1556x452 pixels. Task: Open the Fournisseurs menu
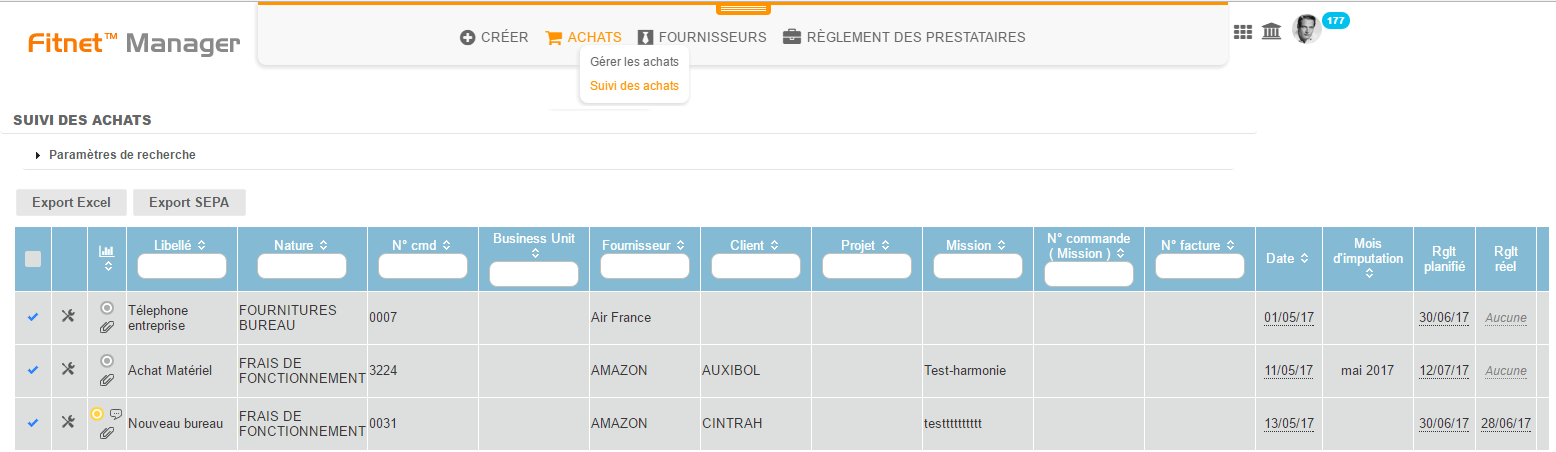click(x=702, y=37)
